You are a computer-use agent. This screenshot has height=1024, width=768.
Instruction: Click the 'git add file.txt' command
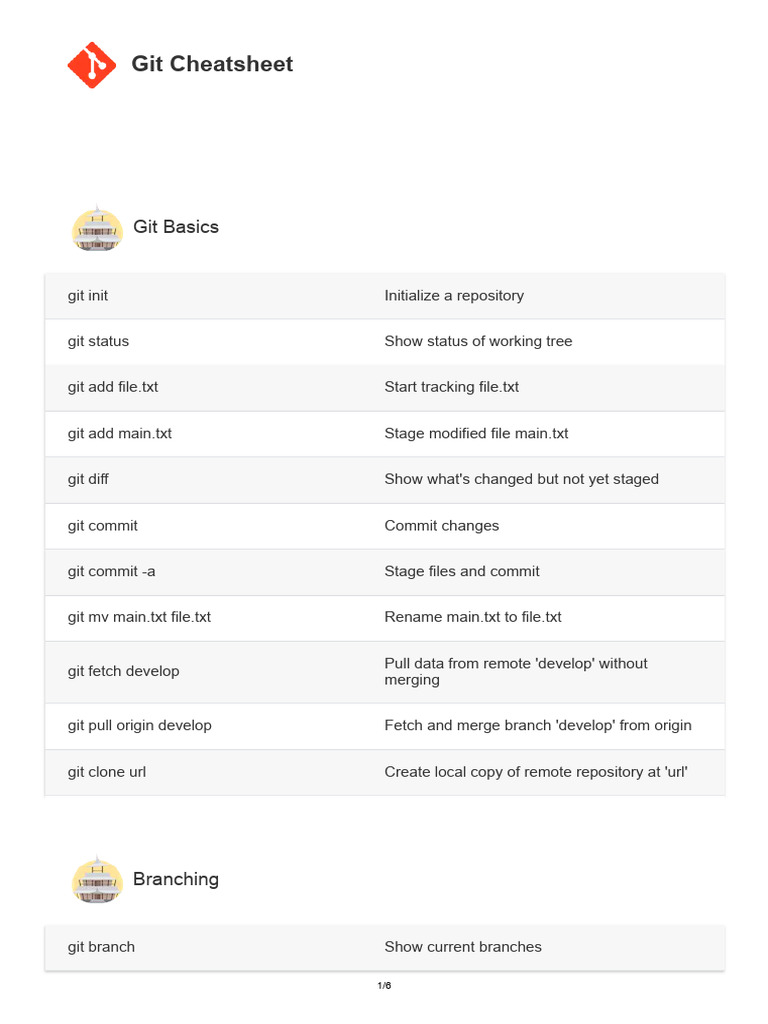tap(113, 388)
